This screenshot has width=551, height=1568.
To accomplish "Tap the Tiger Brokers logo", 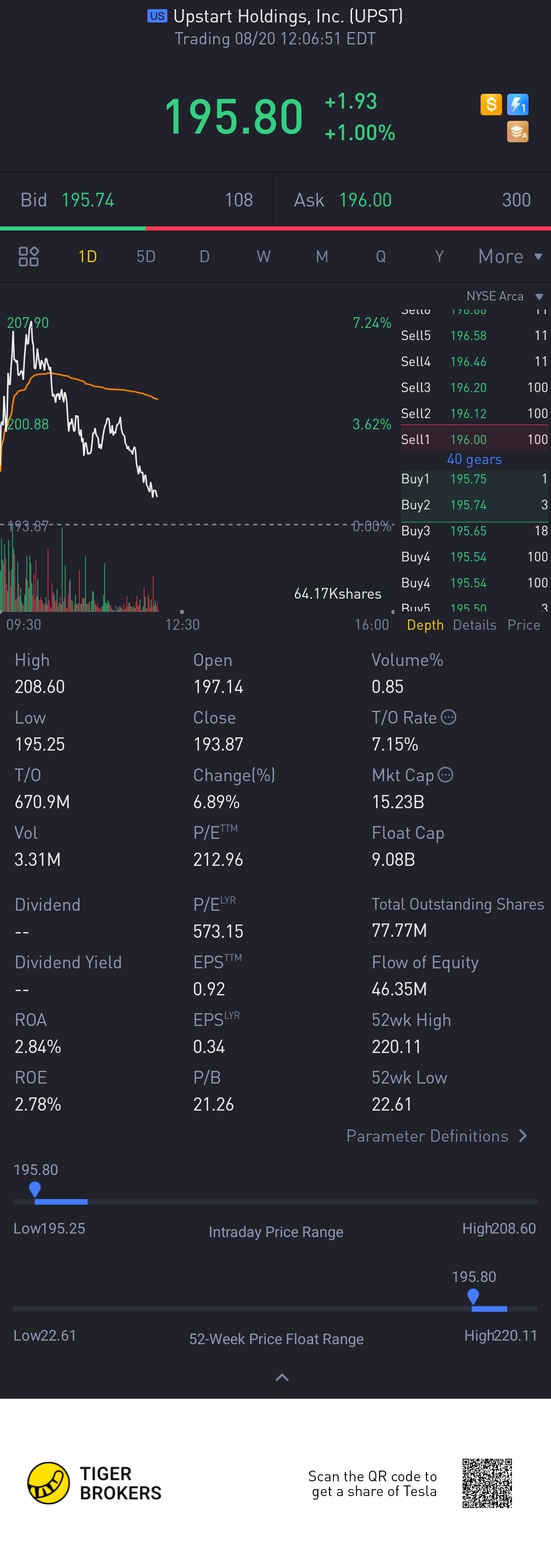I will pyautogui.click(x=94, y=1483).
